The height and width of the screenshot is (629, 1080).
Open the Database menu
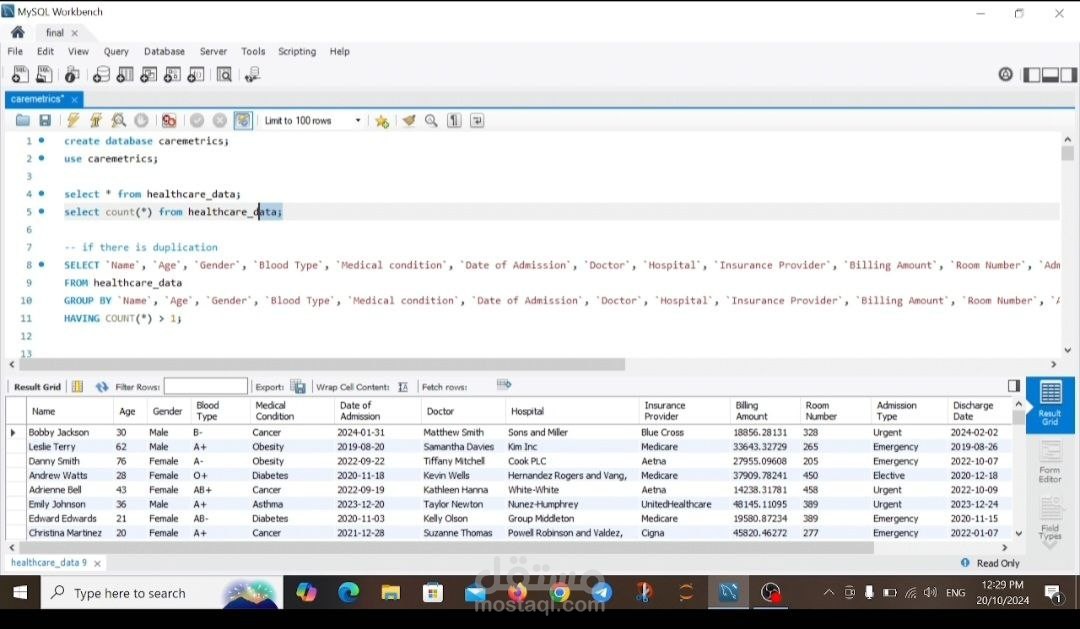tap(164, 51)
